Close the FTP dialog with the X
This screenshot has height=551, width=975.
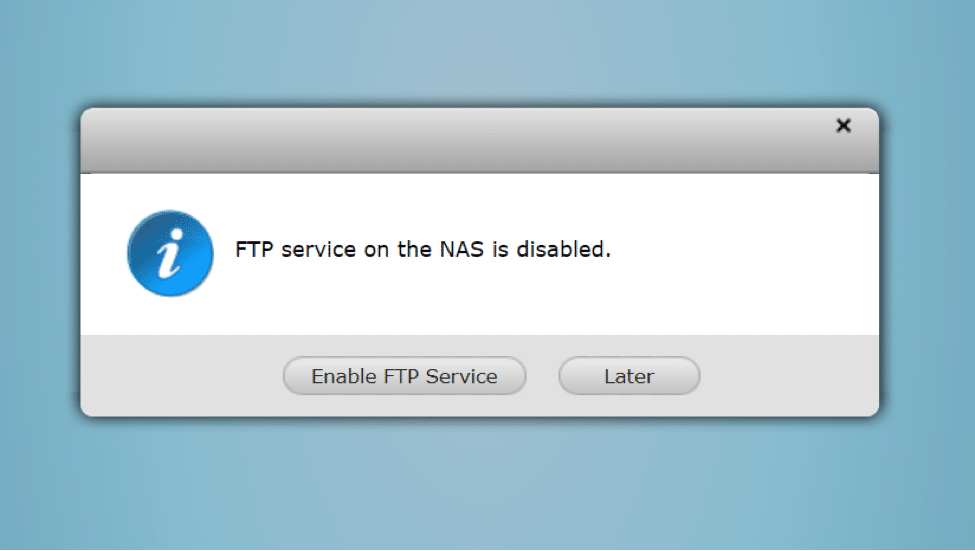843,126
